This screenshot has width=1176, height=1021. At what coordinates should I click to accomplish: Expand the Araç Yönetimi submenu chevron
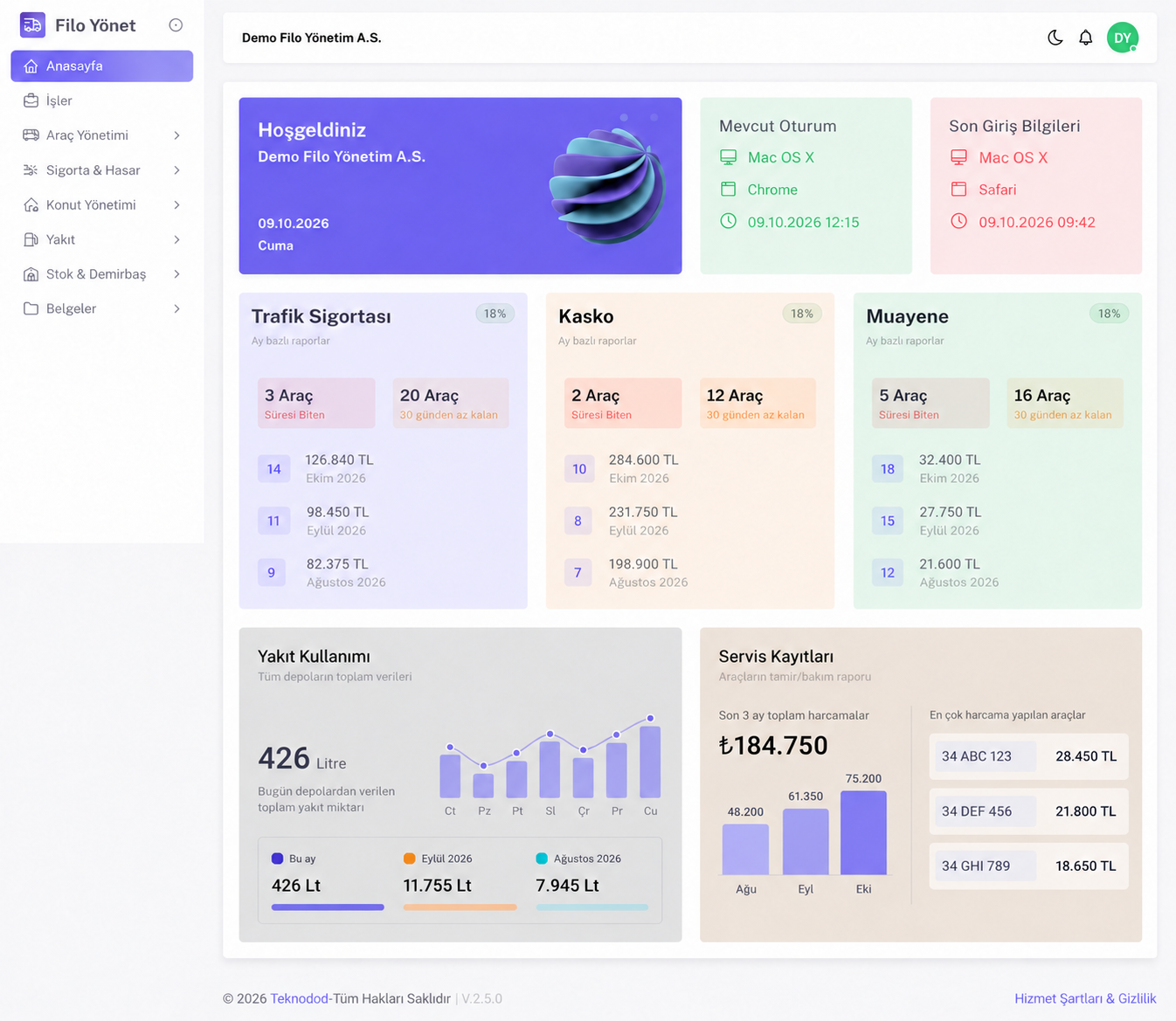coord(176,135)
